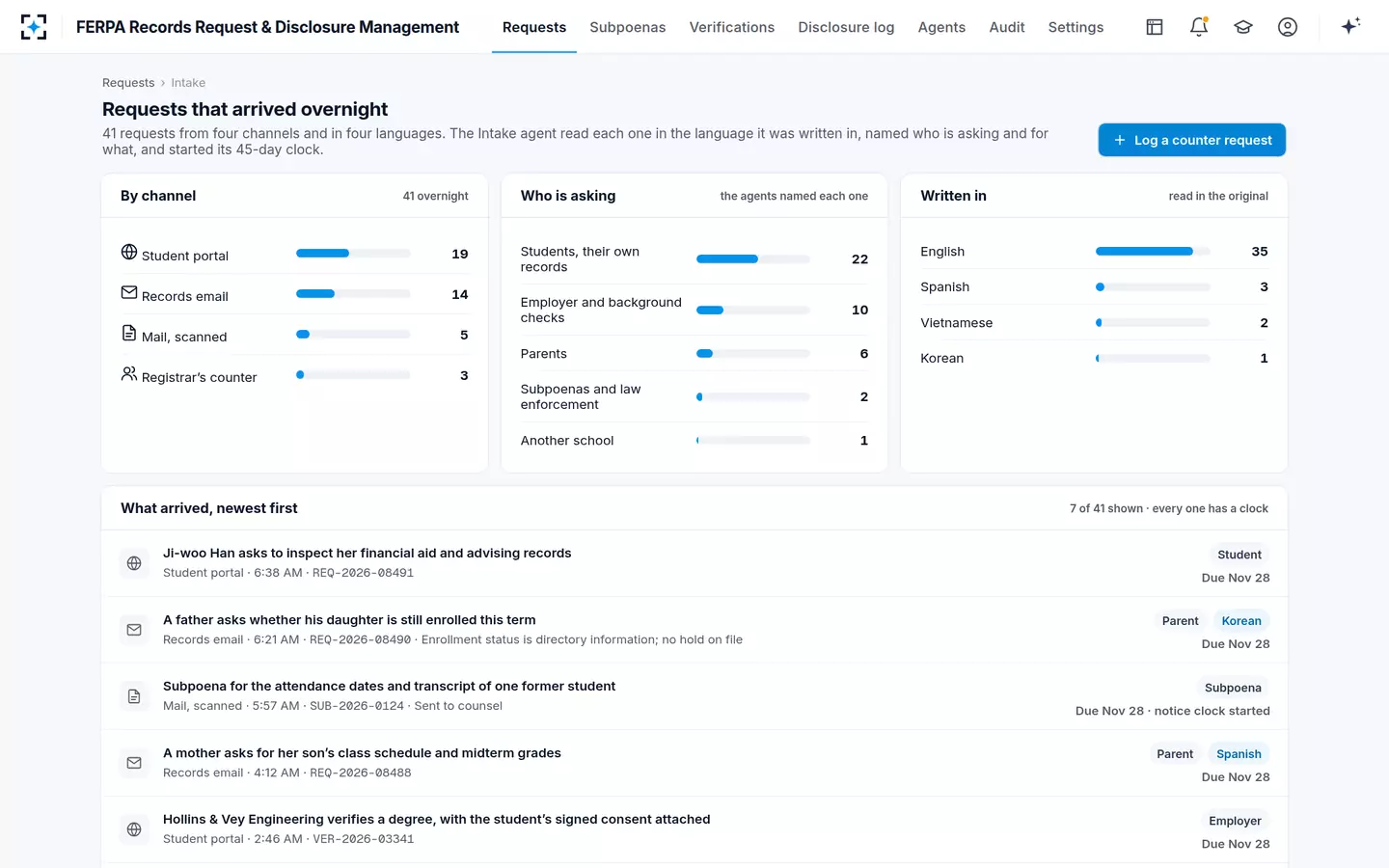Go to the Disclosure log tab
This screenshot has height=868, width=1389.
click(846, 27)
